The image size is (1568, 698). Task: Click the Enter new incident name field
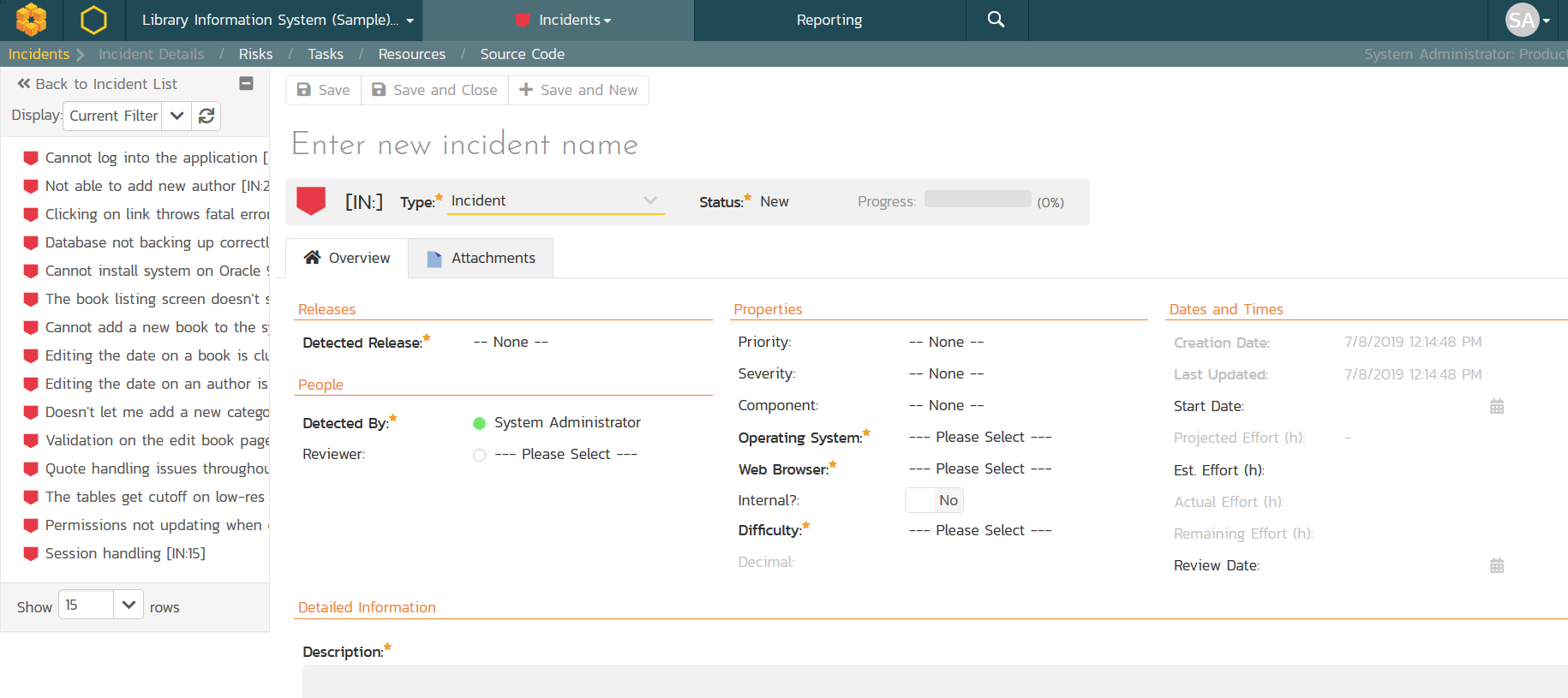[x=465, y=144]
